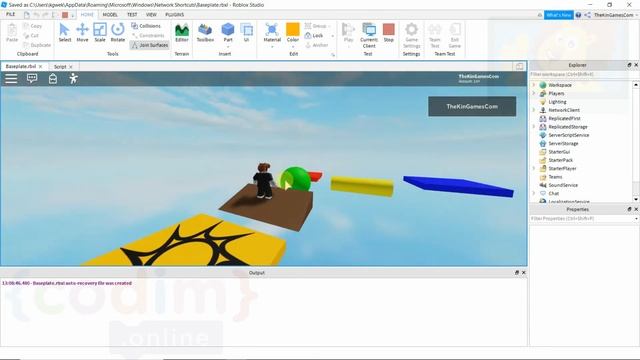640x360 pixels.
Task: Switch to the MODEL ribbon tab
Action: [x=110, y=15]
